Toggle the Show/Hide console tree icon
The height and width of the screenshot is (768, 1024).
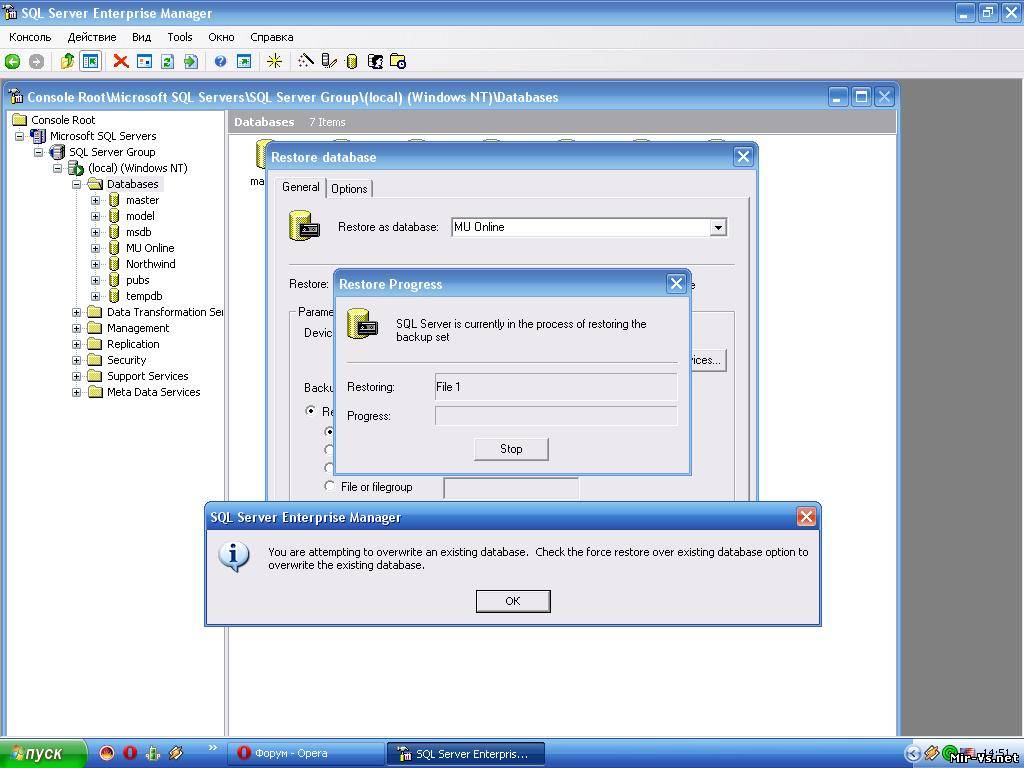[90, 62]
